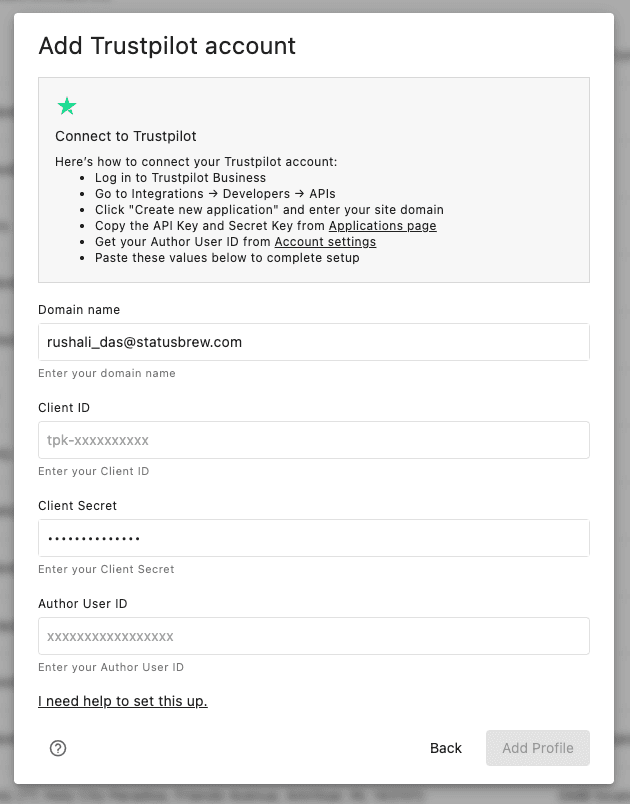Click the 'Client Secret' field label

click(x=78, y=506)
